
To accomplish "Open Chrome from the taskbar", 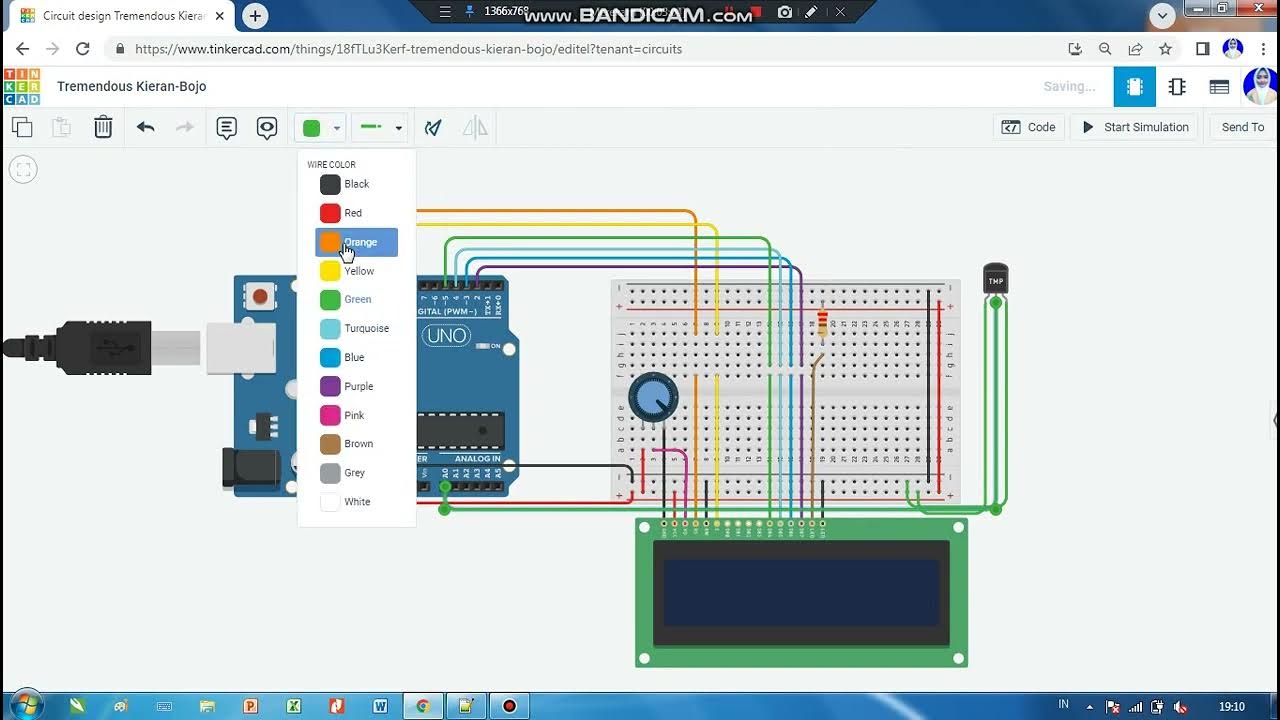I will click(423, 706).
